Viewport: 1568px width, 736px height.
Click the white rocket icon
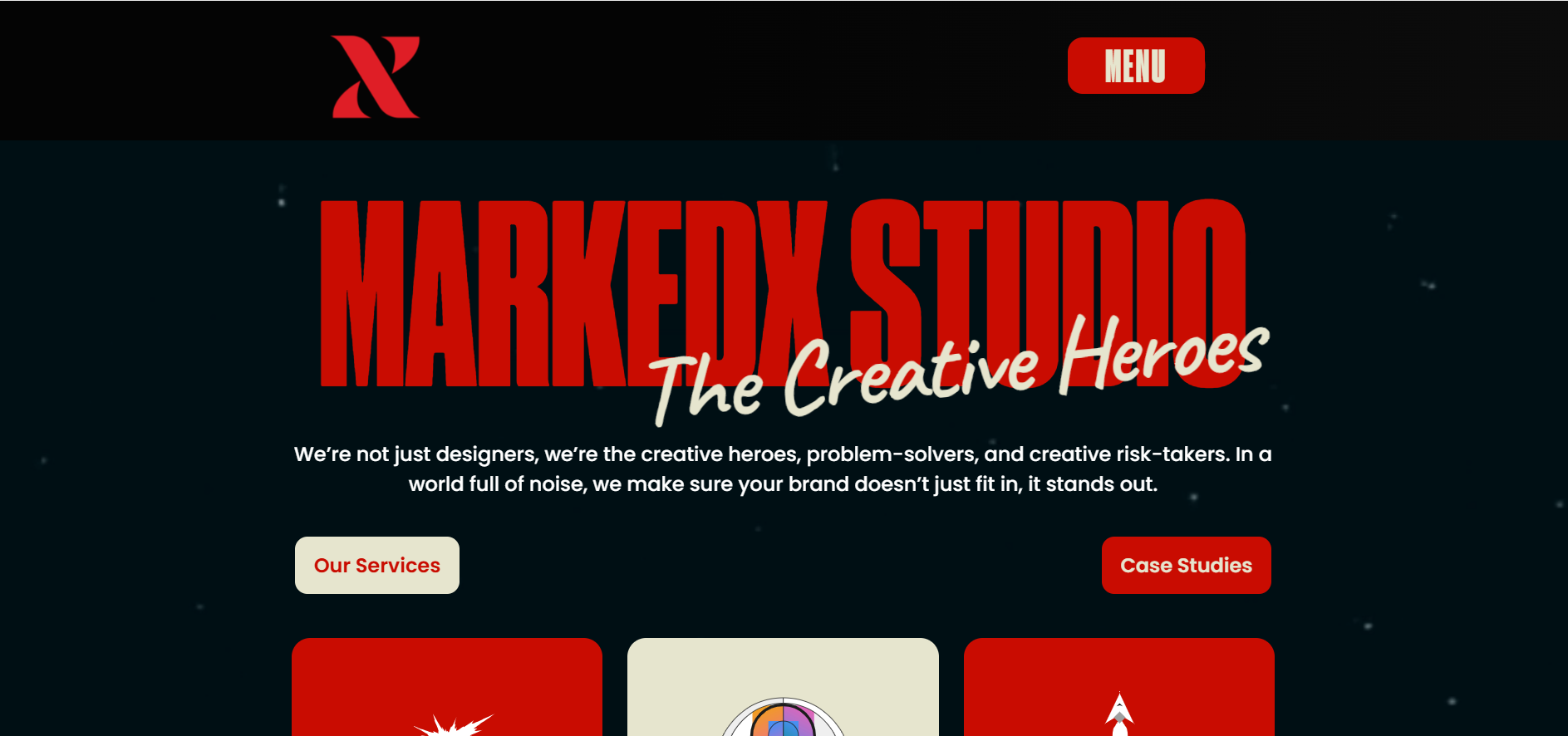(x=1119, y=714)
